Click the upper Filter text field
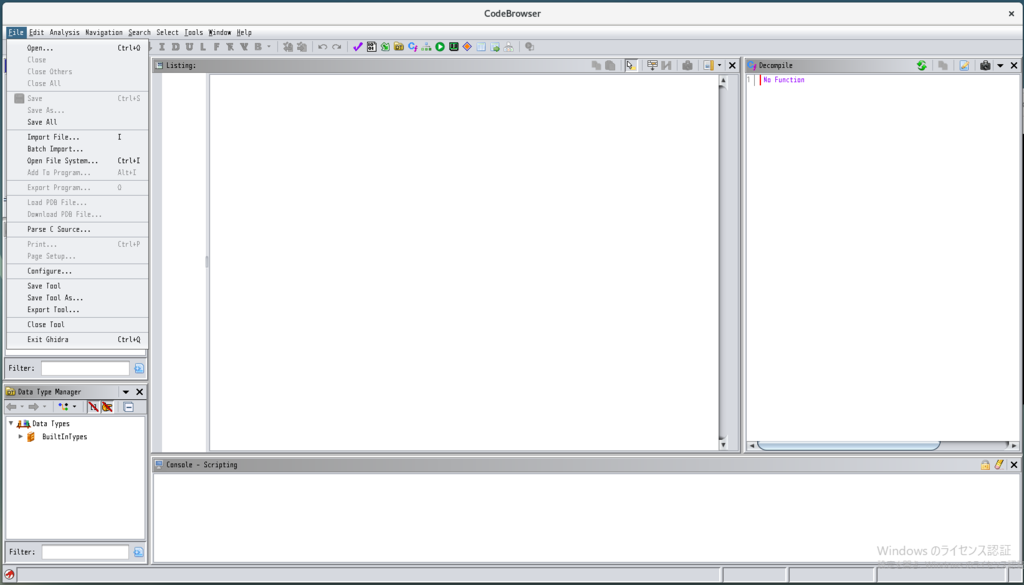 pyautogui.click(x=86, y=368)
